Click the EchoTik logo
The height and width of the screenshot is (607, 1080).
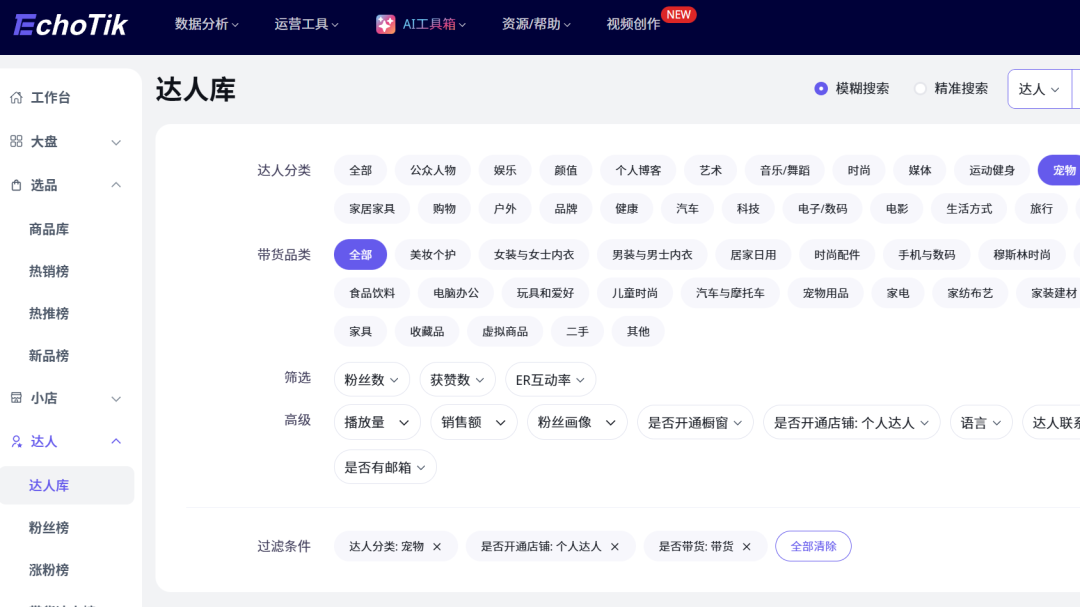pos(71,25)
